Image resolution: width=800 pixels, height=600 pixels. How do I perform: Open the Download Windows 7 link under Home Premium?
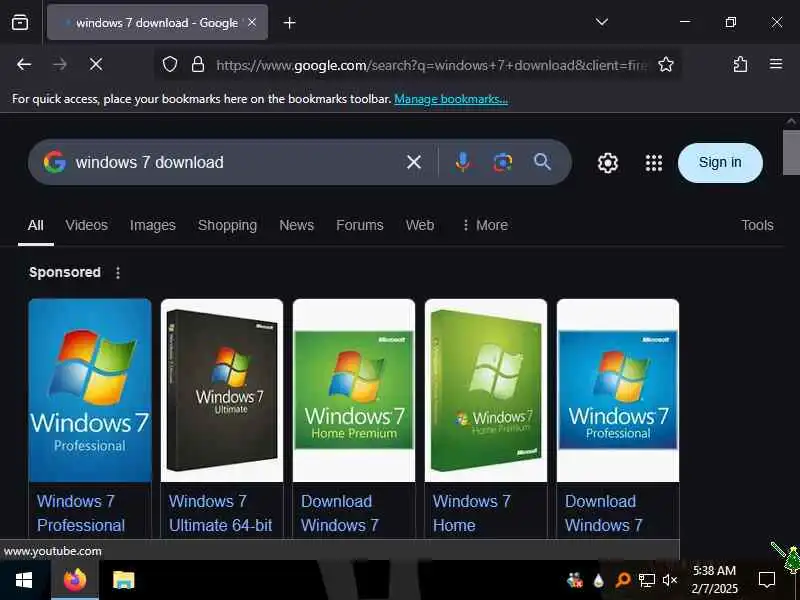click(339, 513)
